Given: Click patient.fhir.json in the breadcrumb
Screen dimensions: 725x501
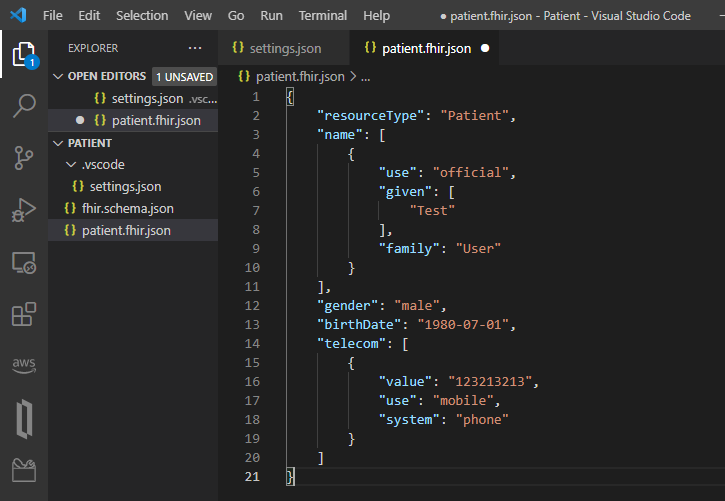Looking at the screenshot, I should pos(299,76).
